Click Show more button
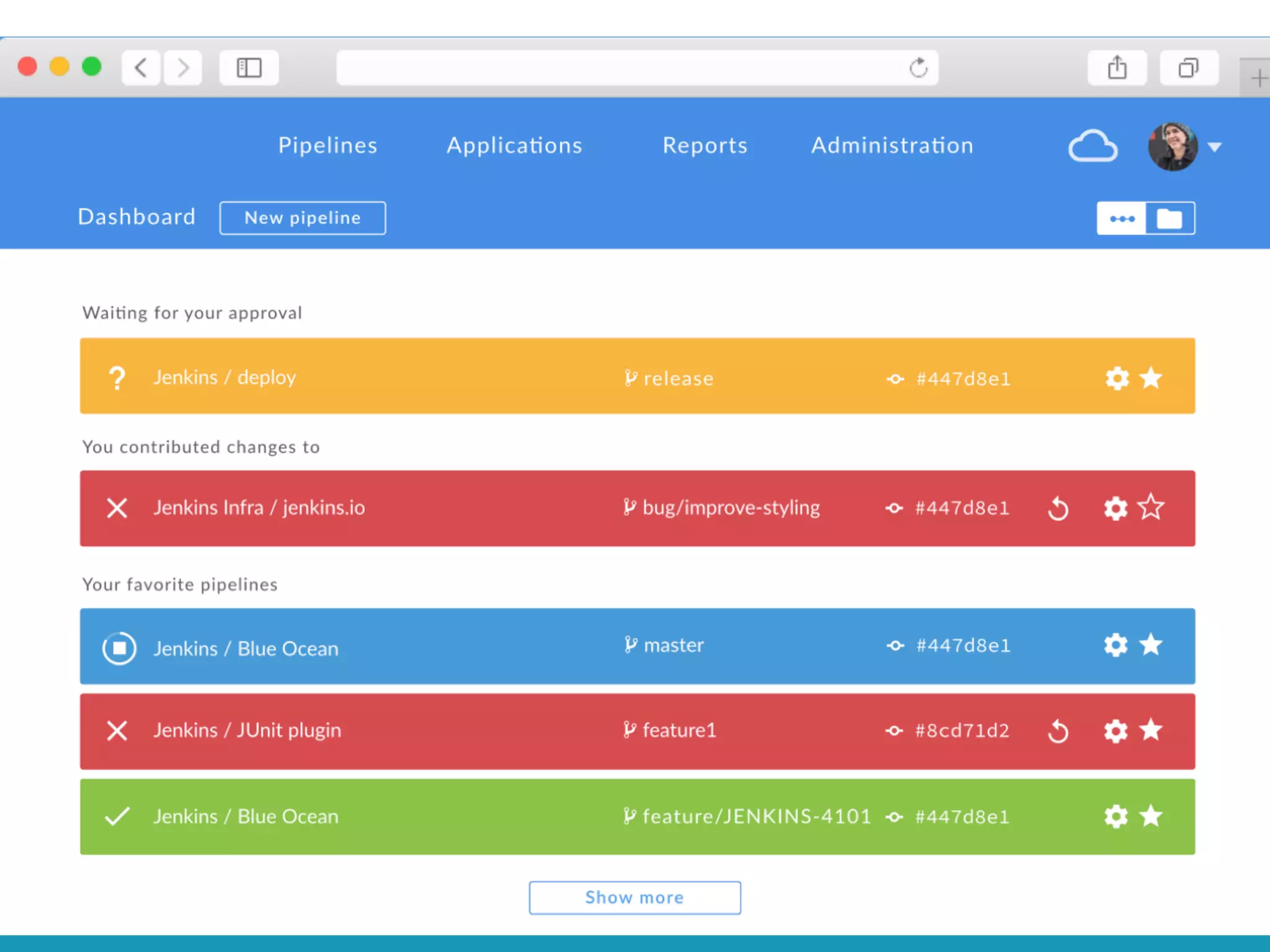 point(634,897)
